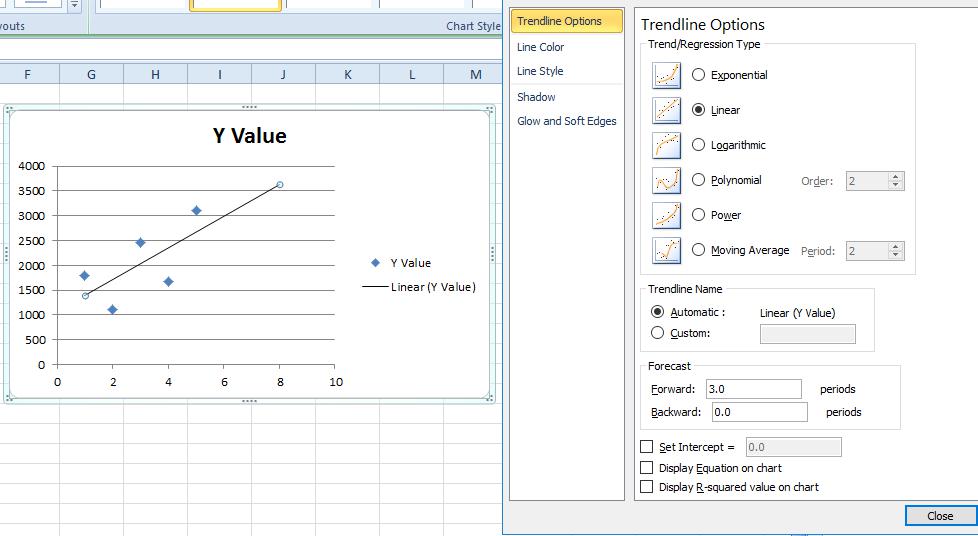
Task: Increase the Polynomial Order spinner
Action: coord(896,177)
